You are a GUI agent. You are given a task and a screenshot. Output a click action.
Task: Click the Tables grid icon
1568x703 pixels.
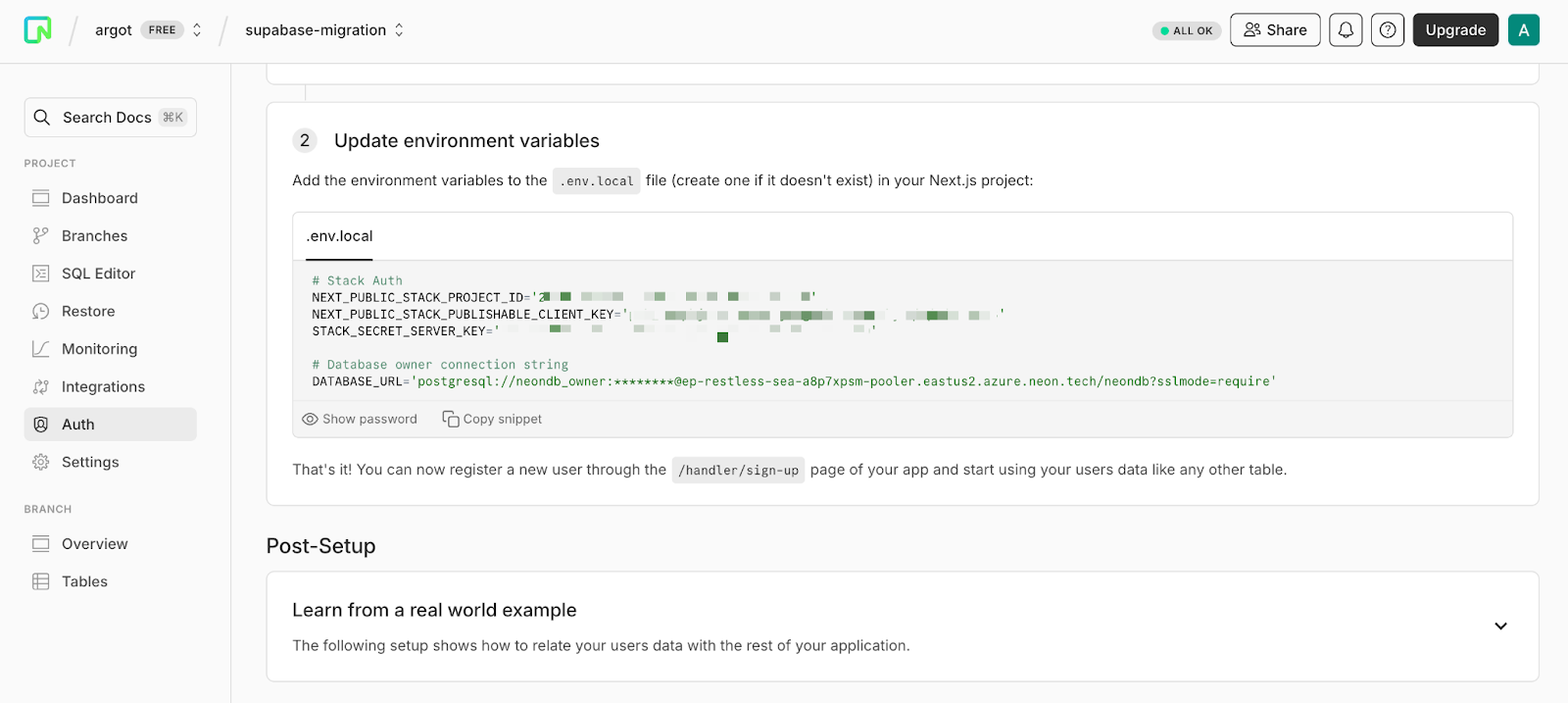40,581
